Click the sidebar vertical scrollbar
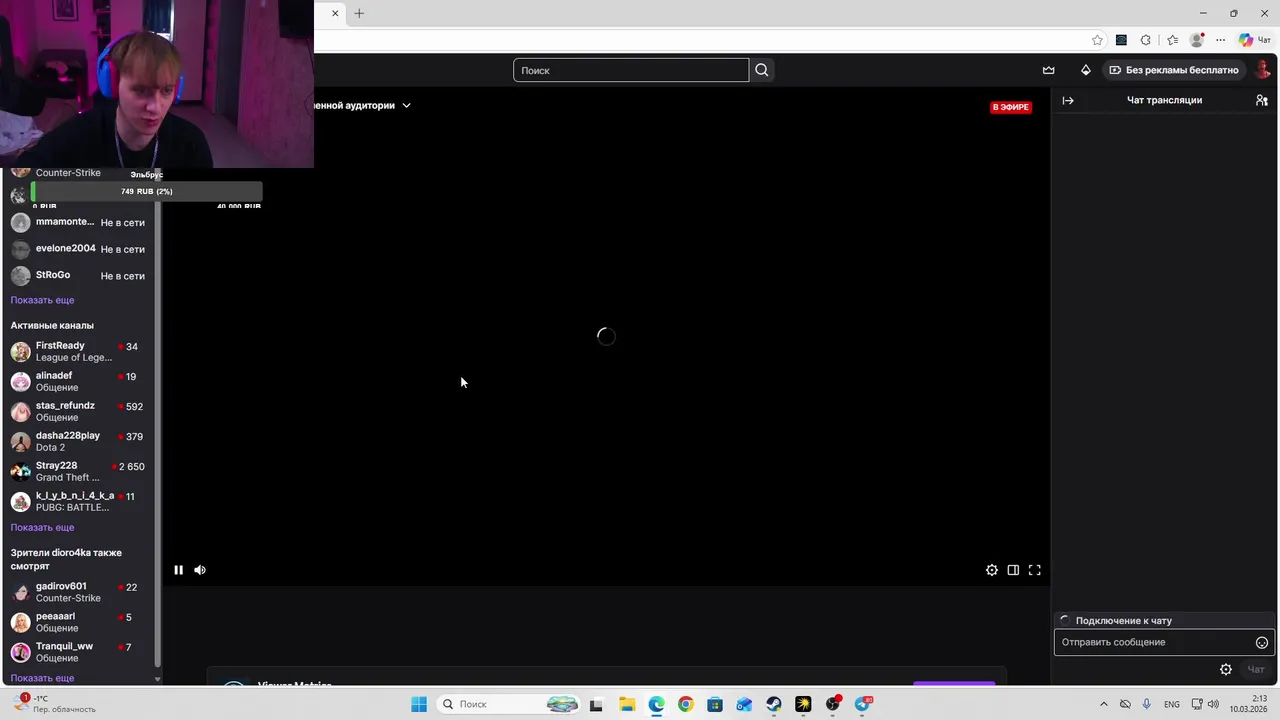Image resolution: width=1280 pixels, height=720 pixels. pyautogui.click(x=157, y=420)
